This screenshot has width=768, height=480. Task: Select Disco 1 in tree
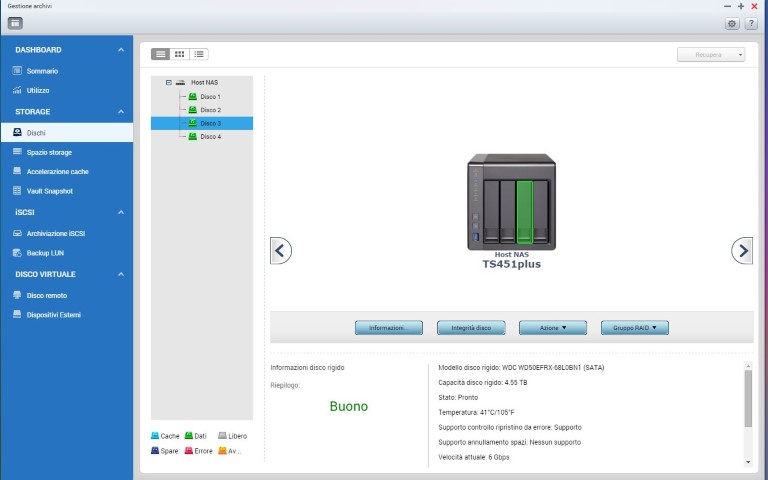click(x=210, y=97)
